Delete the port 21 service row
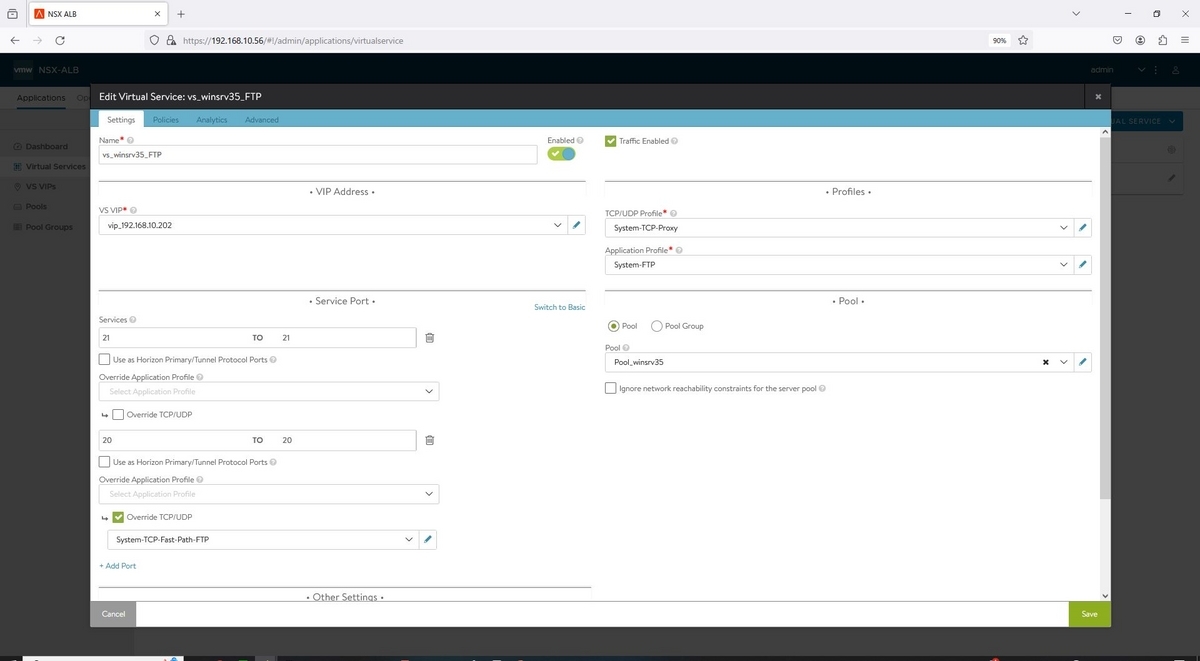The image size is (1200, 661). [430, 338]
